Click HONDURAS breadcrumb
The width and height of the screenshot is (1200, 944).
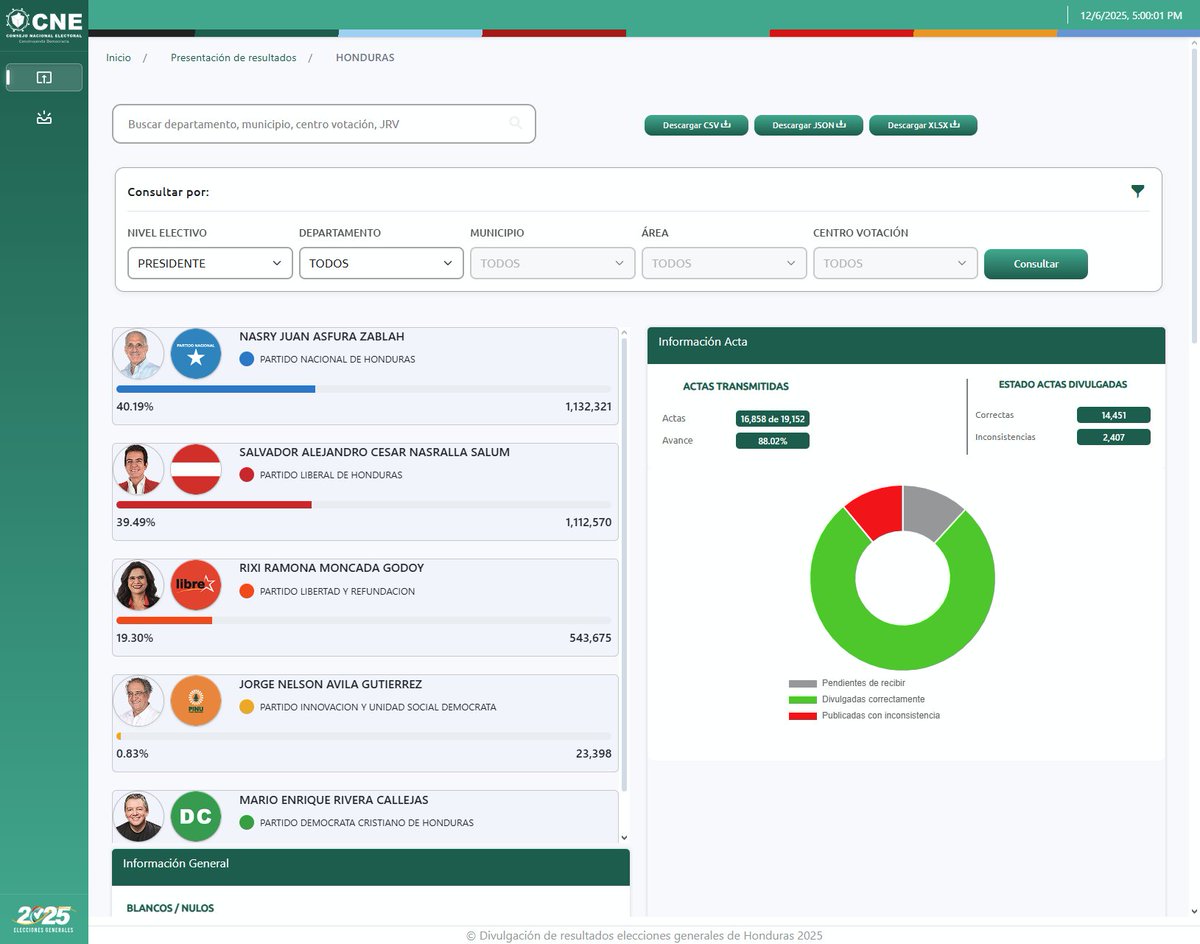click(x=365, y=58)
